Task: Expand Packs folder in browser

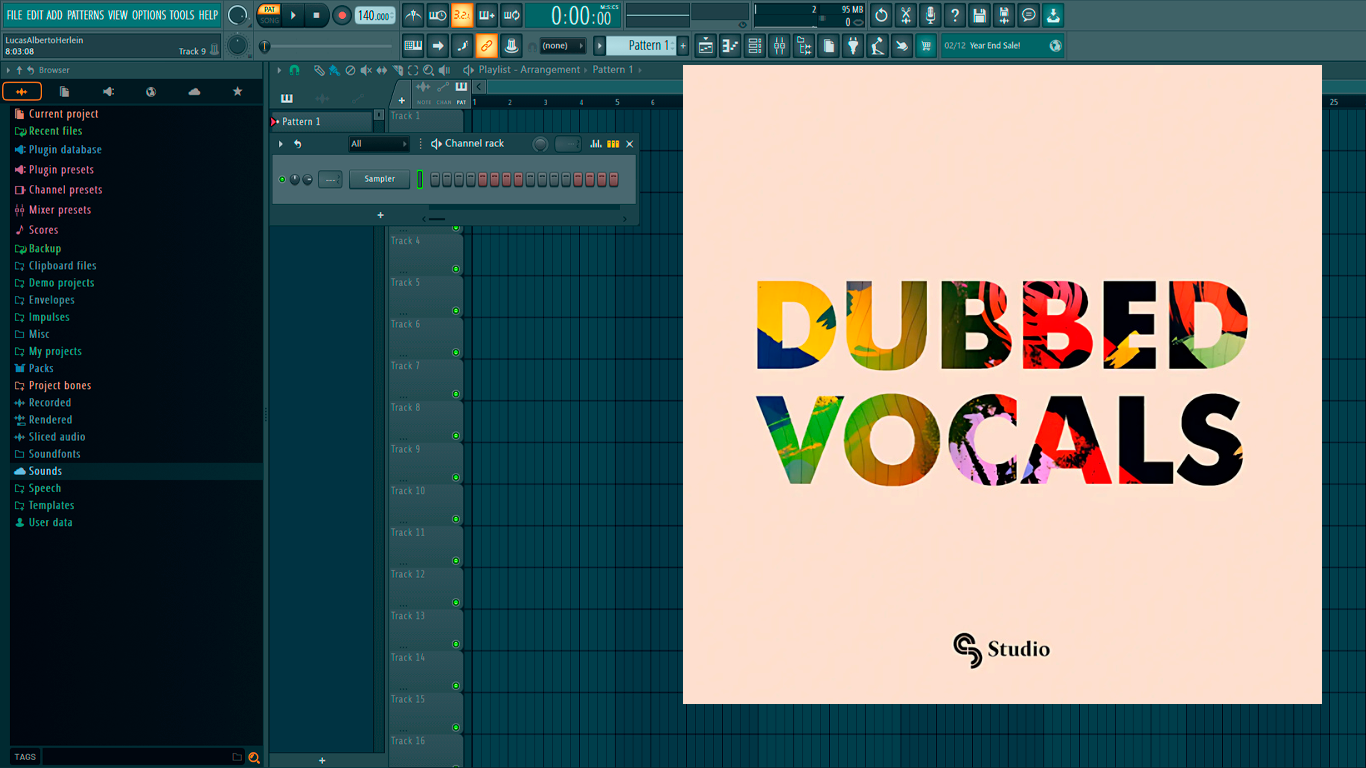Action: 41,368
